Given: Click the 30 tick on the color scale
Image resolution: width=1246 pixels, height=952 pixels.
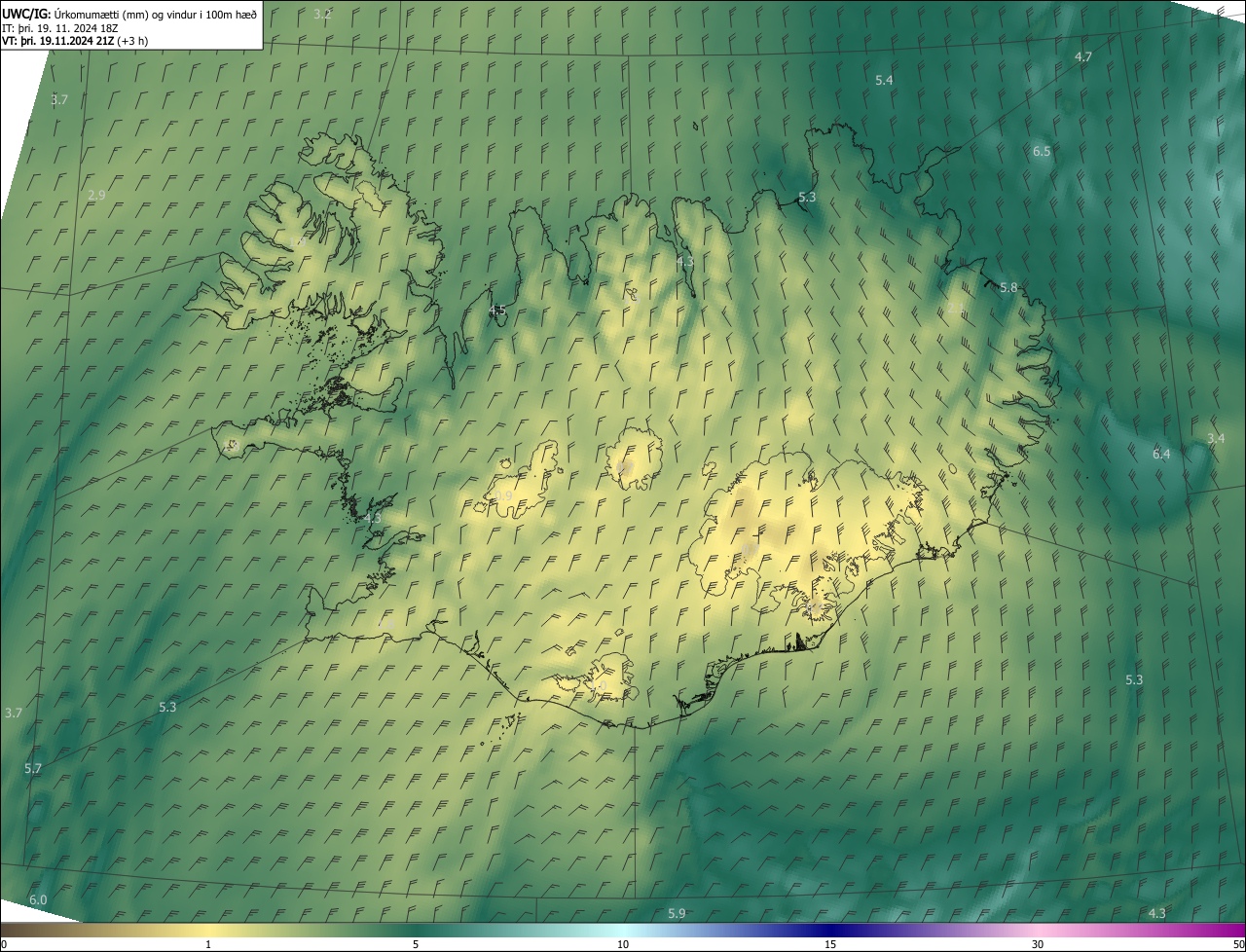Looking at the screenshot, I should pyautogui.click(x=1038, y=945).
